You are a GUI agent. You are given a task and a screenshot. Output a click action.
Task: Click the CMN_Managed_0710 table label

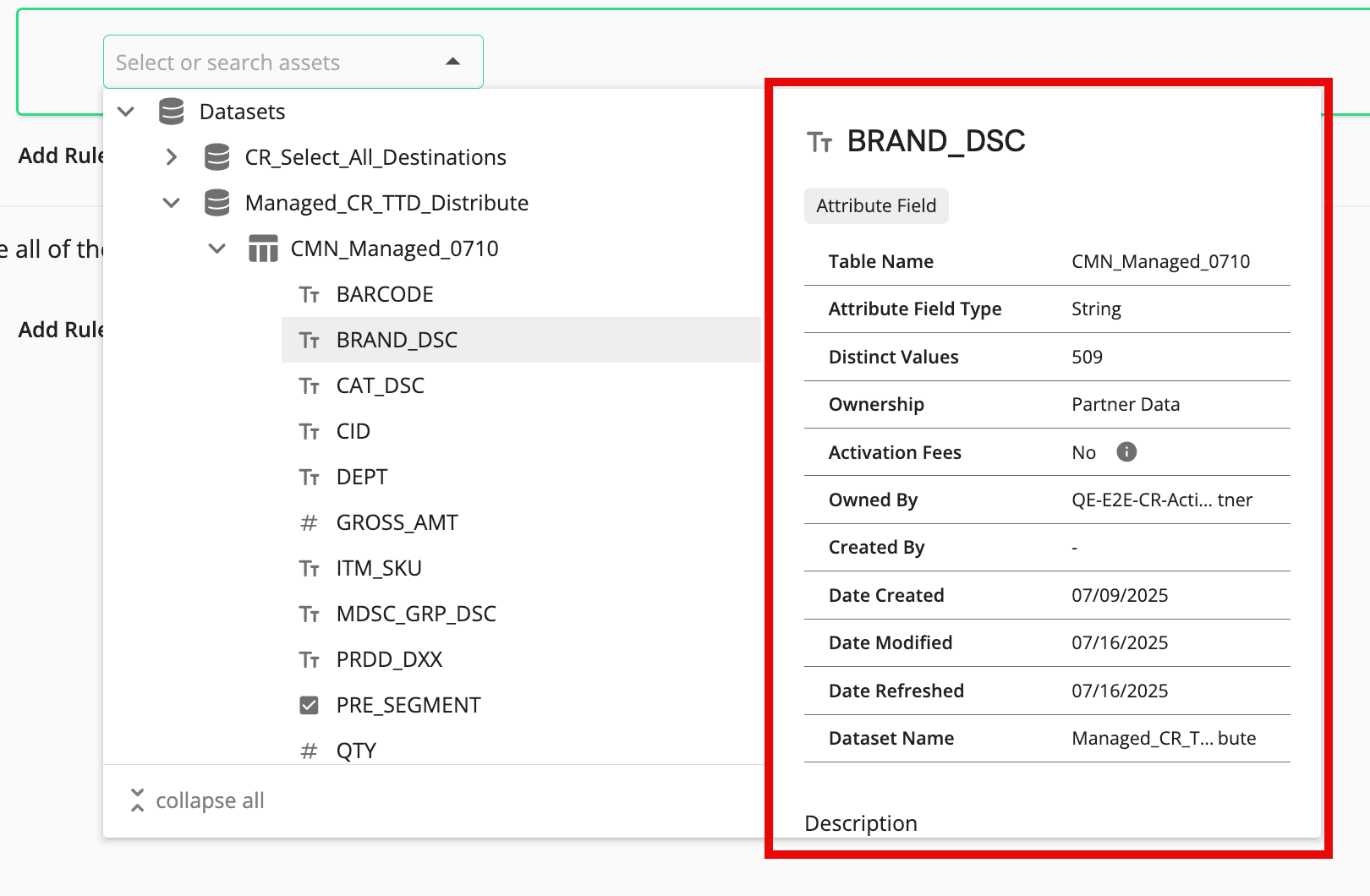(394, 249)
